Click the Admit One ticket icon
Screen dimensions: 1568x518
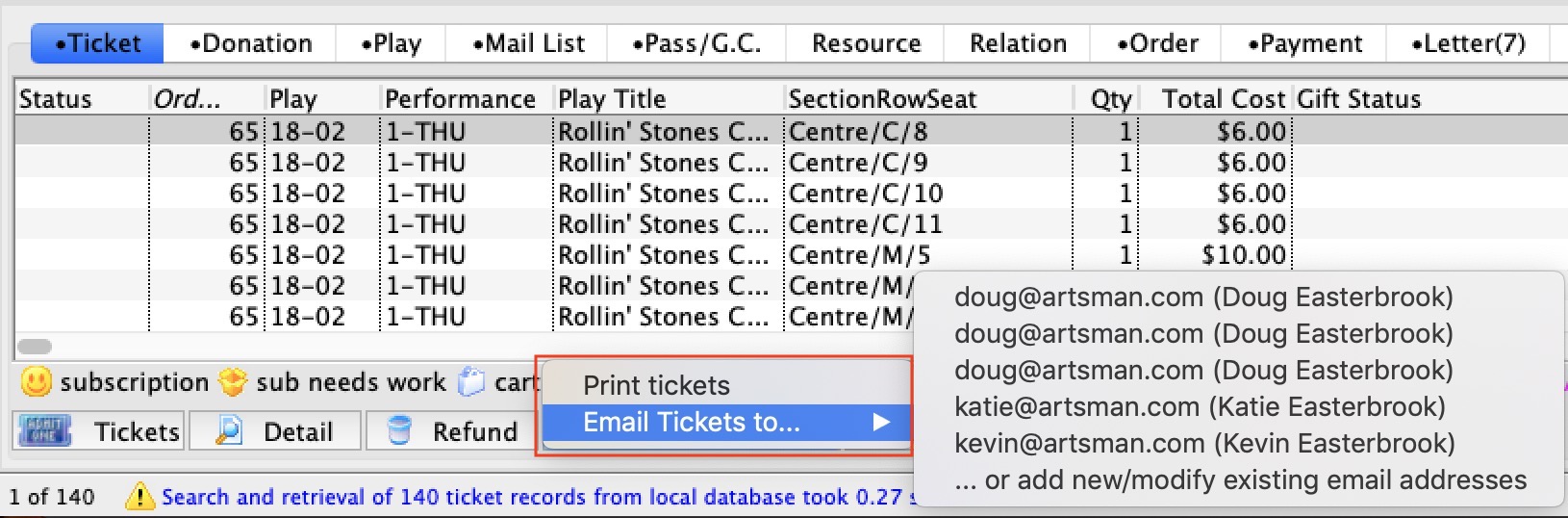[45, 430]
